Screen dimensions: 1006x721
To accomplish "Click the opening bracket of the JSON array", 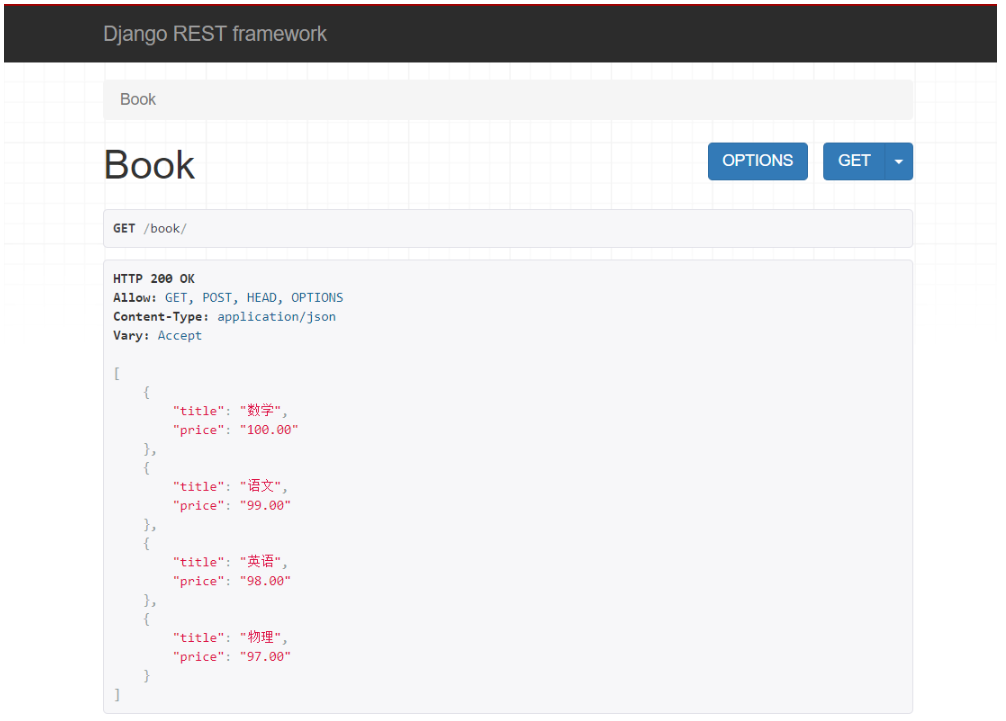I will tap(117, 373).
